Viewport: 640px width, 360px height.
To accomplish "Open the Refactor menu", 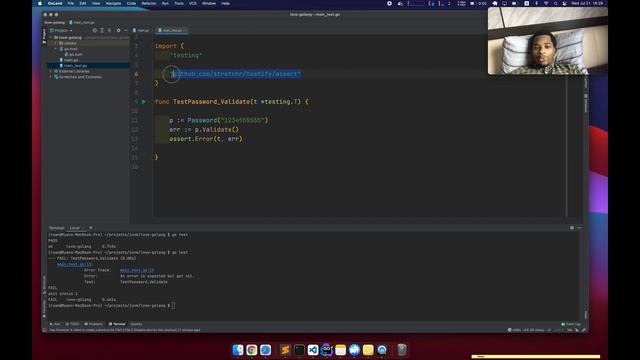I will pyautogui.click(x=149, y=3).
